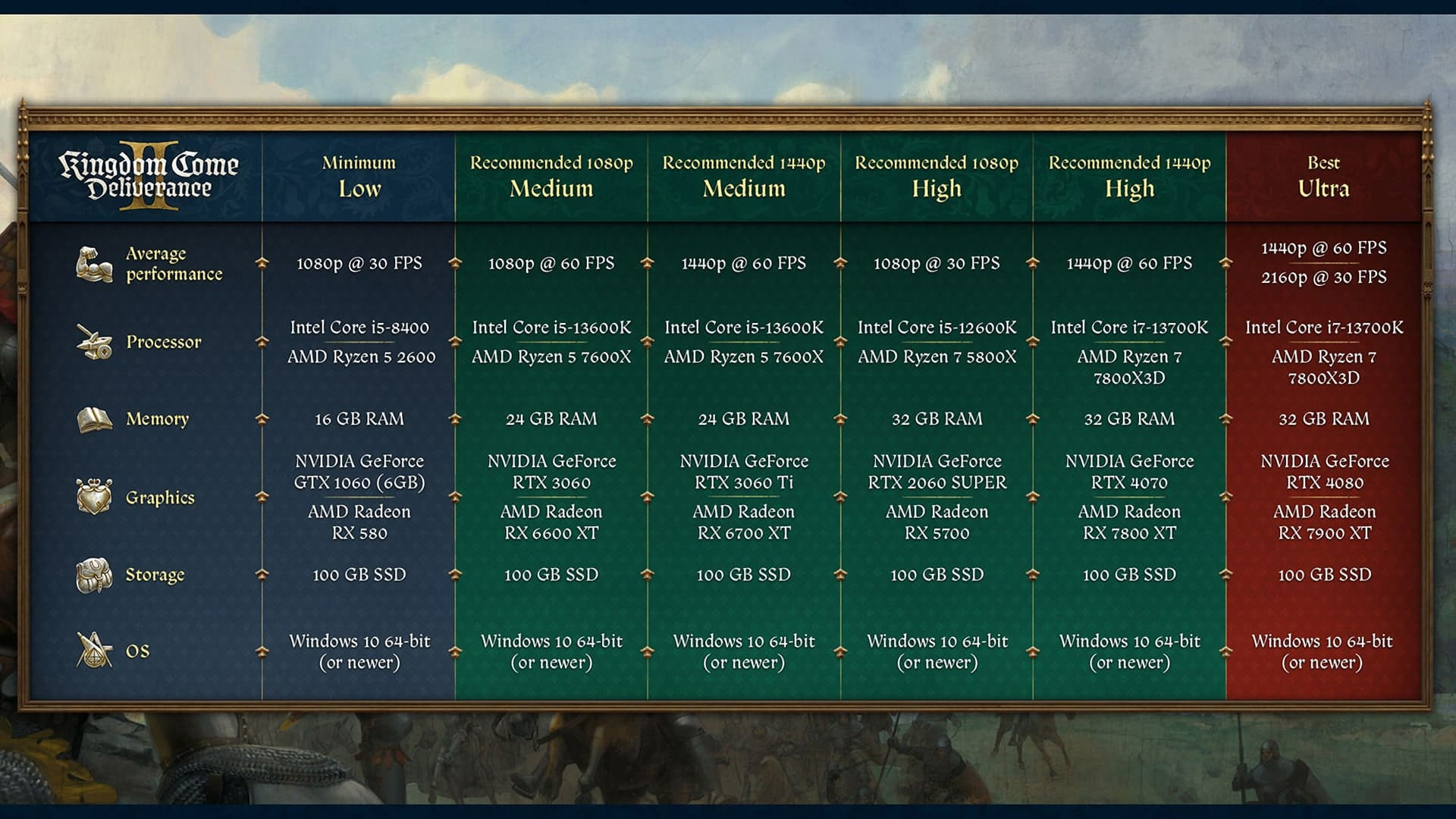Viewport: 1456px width, 819px height.
Task: Click 'Intel Core i7-13700K' under Recommended 1440p High
Action: 1129,328
